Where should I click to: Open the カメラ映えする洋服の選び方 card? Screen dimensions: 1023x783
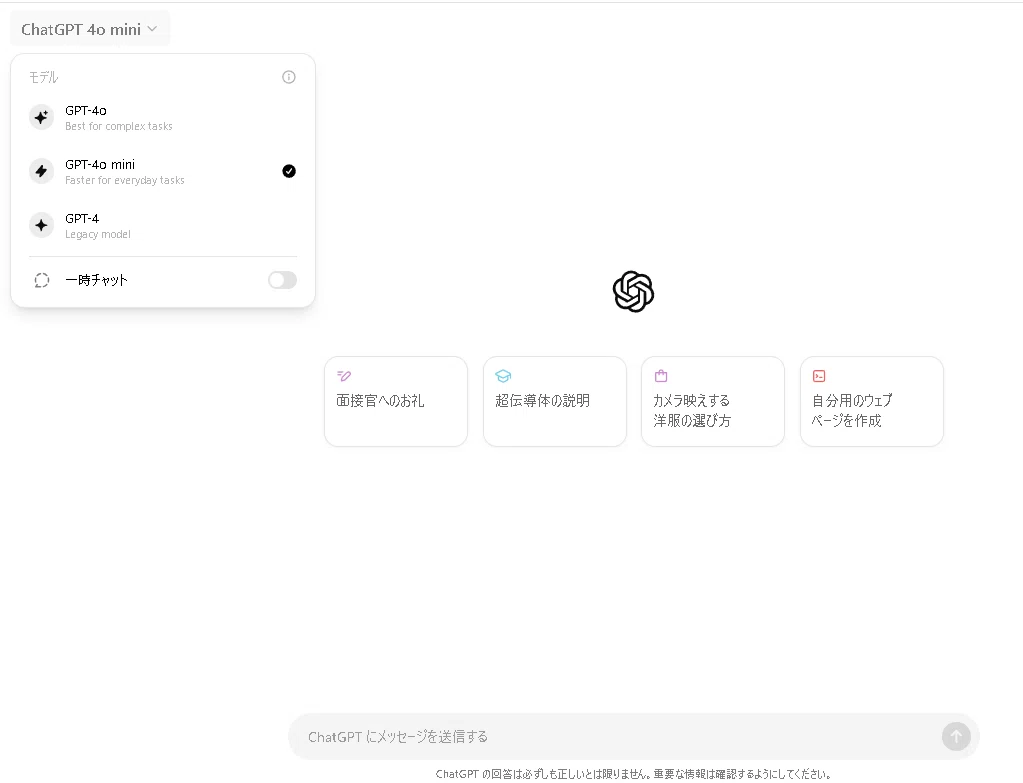click(x=713, y=401)
